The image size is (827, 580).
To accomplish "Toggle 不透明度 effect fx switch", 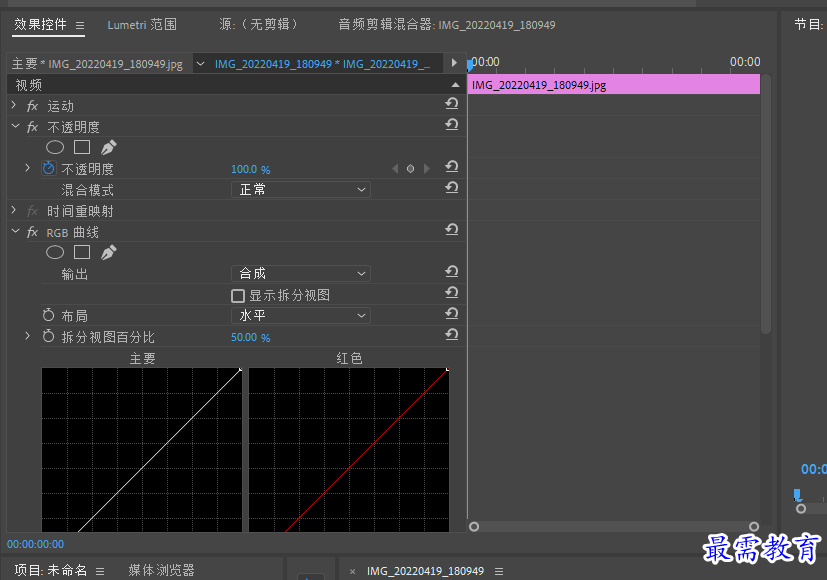I will tap(33, 127).
